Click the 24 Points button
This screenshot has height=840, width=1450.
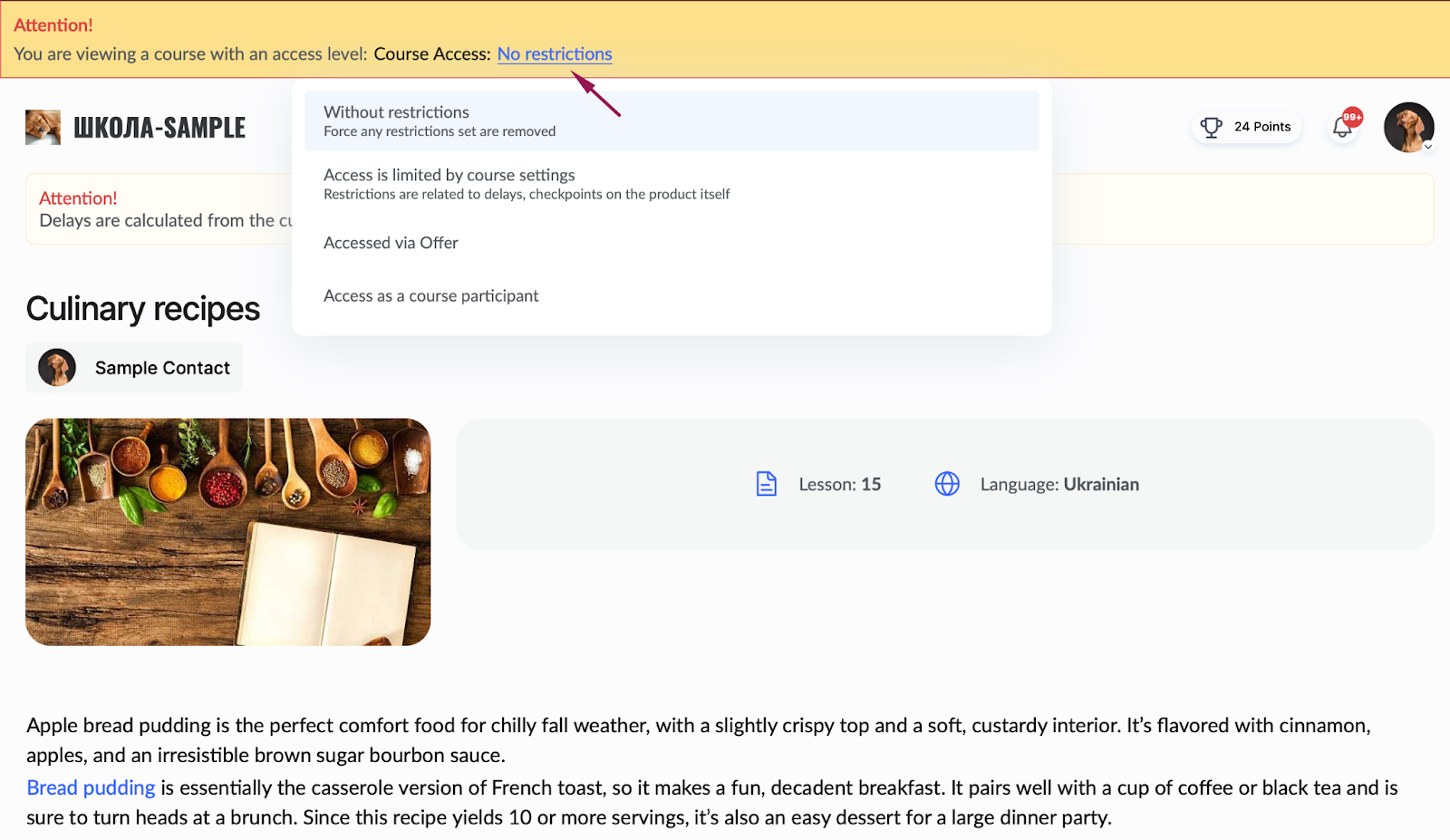(1246, 127)
